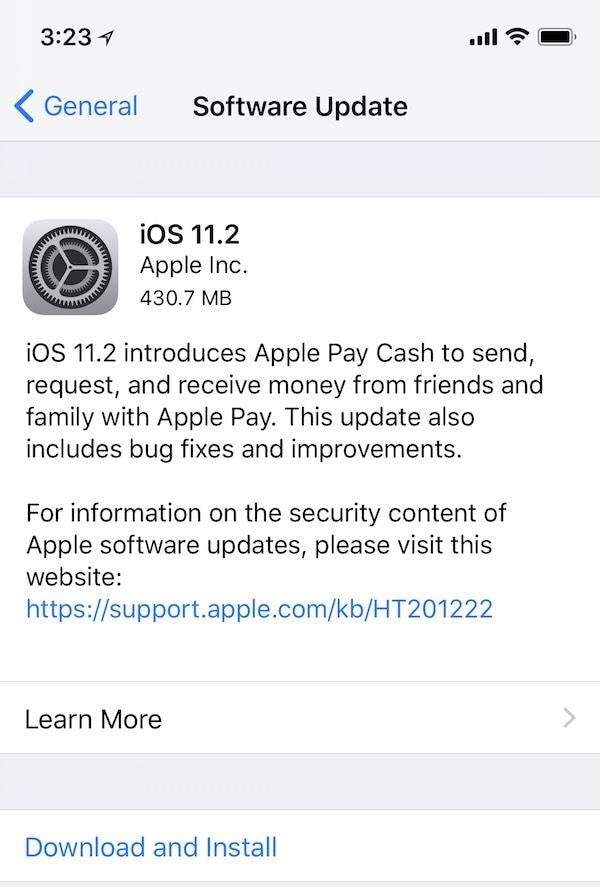This screenshot has height=887, width=600.
Task: Open the support.apple.com HT201222 link
Action: 260,609
